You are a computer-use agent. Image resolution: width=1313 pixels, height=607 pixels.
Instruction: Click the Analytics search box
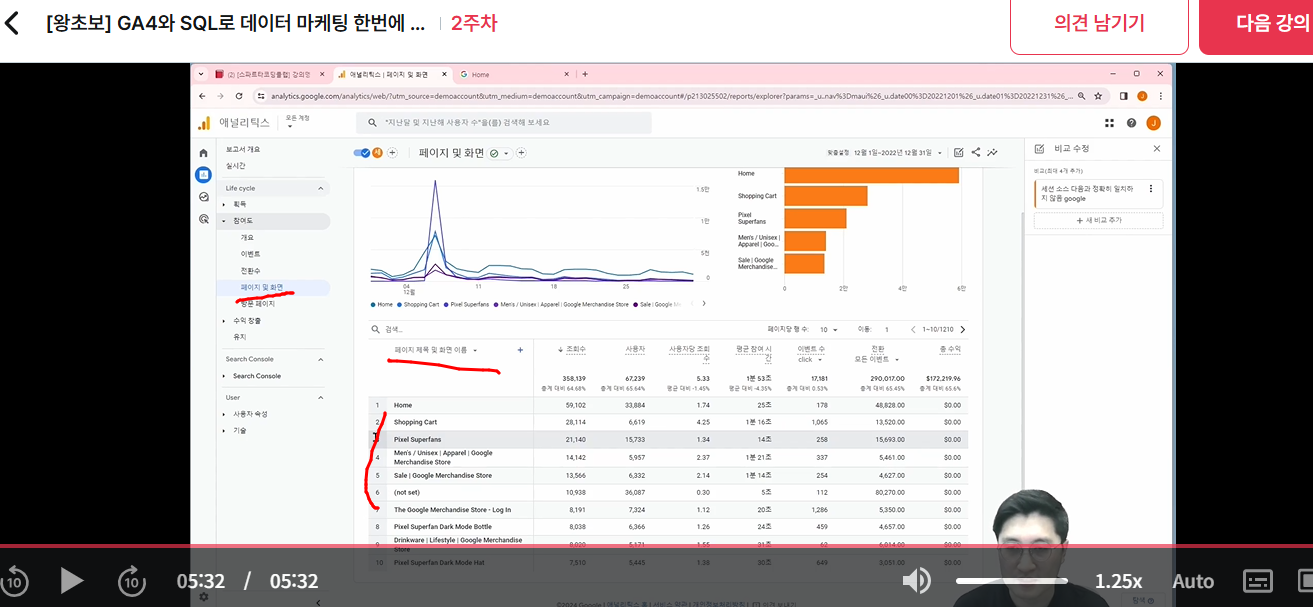coord(504,122)
